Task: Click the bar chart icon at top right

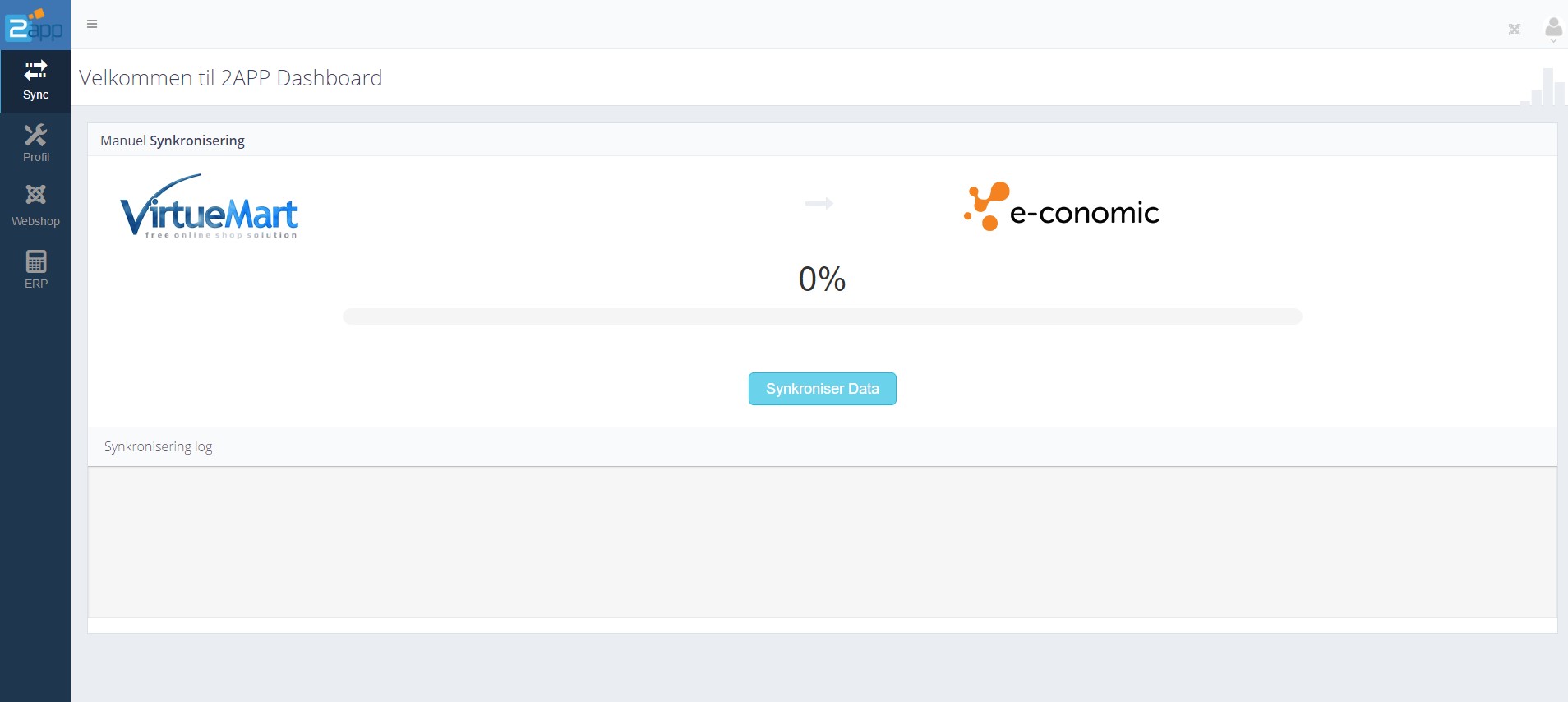Action: coord(1544,89)
